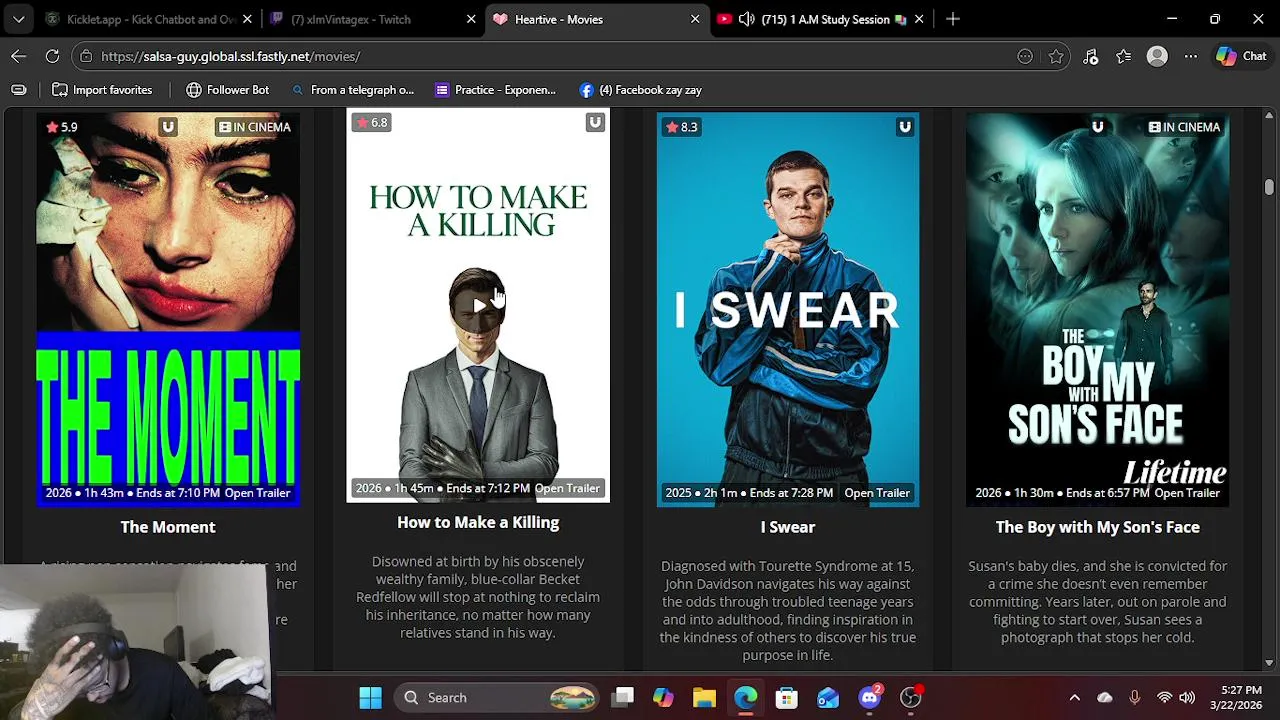The width and height of the screenshot is (1280, 720).
Task: Click the I Swear poster thumbnail
Action: [x=788, y=310]
